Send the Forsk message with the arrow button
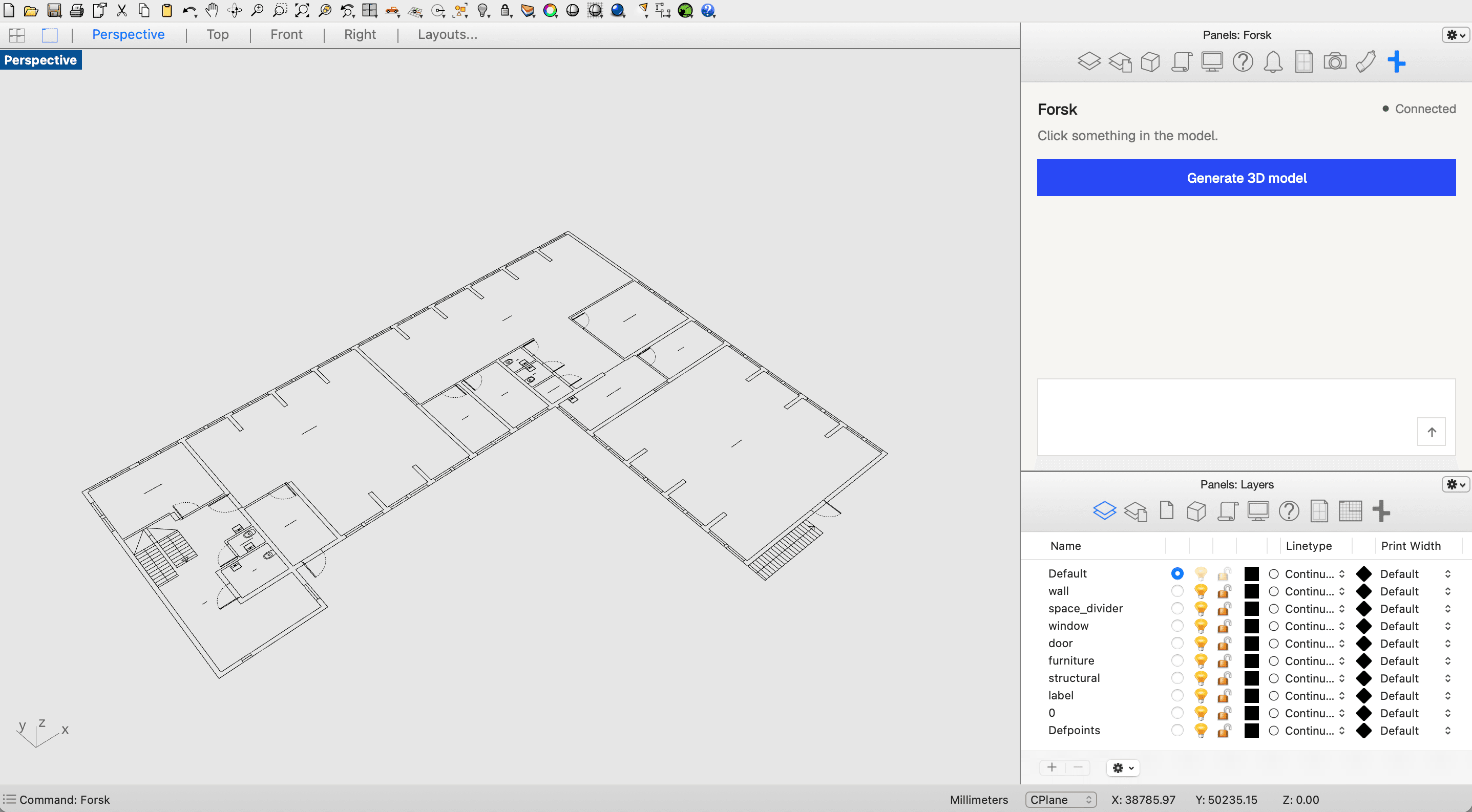 coord(1432,432)
